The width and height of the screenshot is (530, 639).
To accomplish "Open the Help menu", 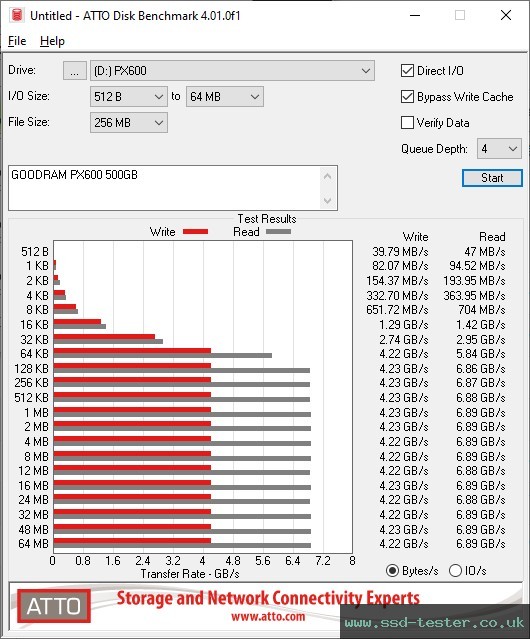I will (x=52, y=41).
